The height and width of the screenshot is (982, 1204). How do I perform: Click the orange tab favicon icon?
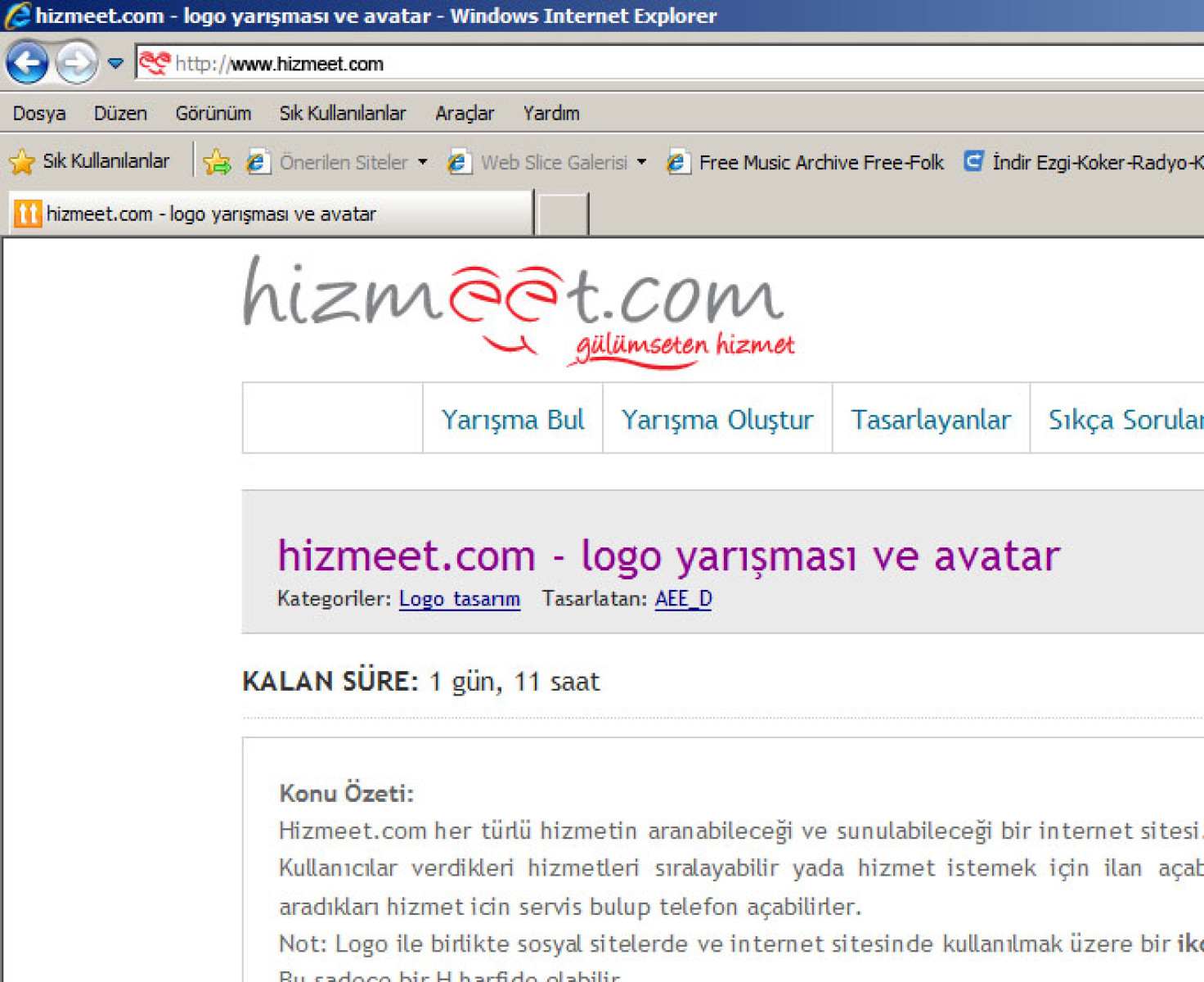click(28, 214)
